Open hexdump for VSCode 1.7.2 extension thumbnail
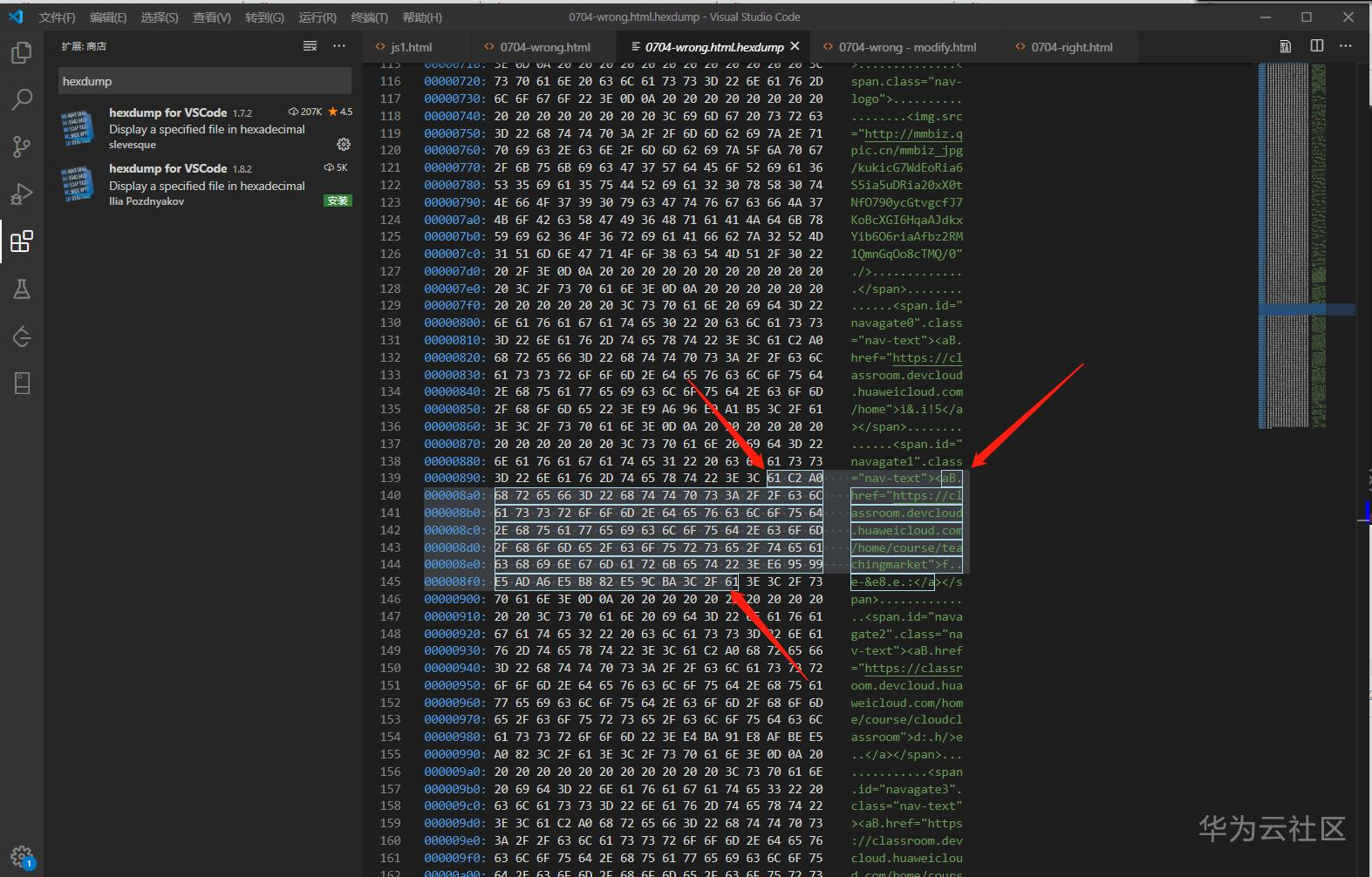Image resolution: width=1372 pixels, height=877 pixels. point(76,129)
